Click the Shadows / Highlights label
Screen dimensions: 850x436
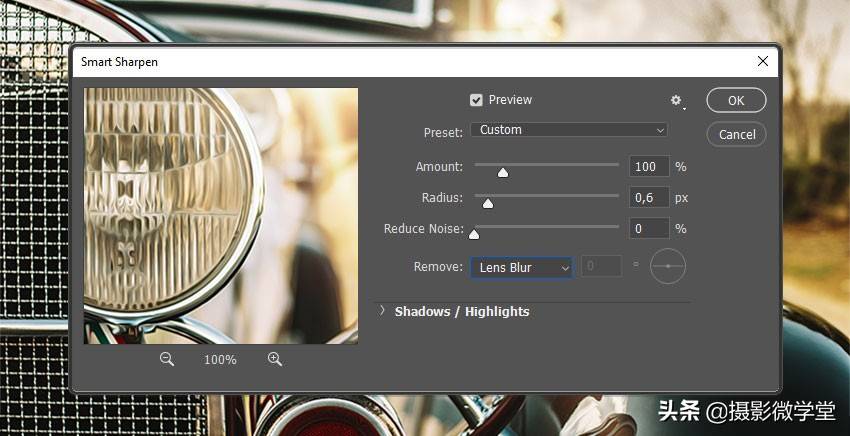[x=462, y=311]
